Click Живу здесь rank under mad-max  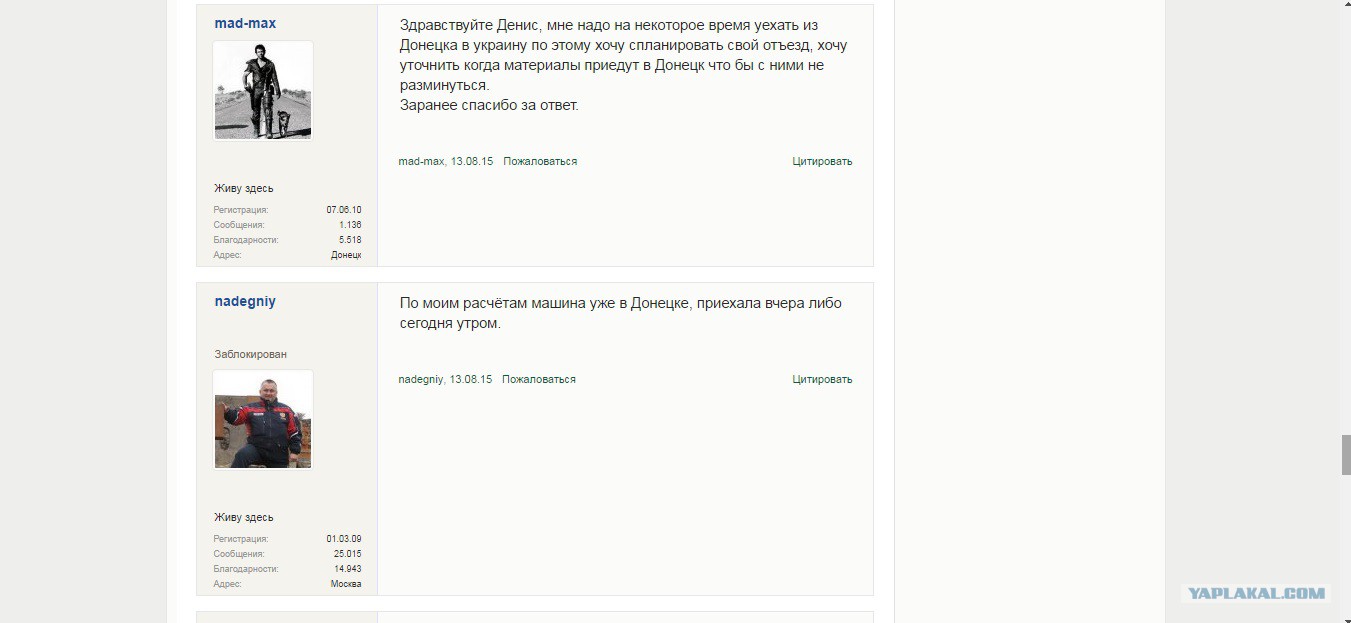[x=244, y=188]
